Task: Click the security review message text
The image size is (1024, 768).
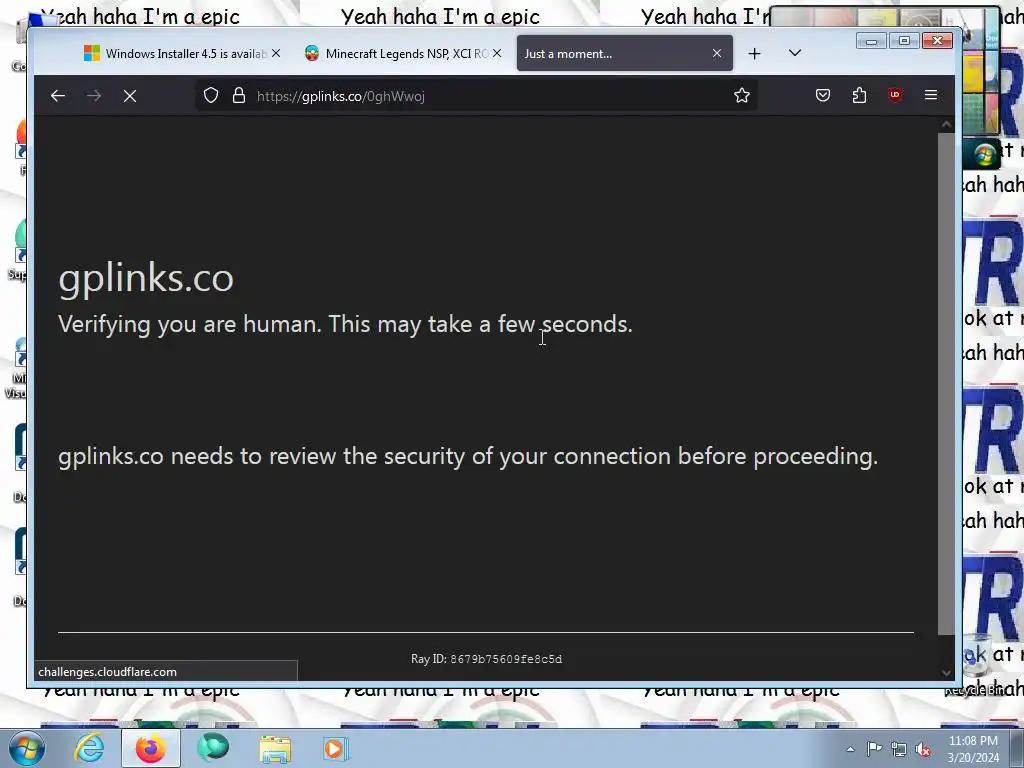Action: (x=468, y=456)
